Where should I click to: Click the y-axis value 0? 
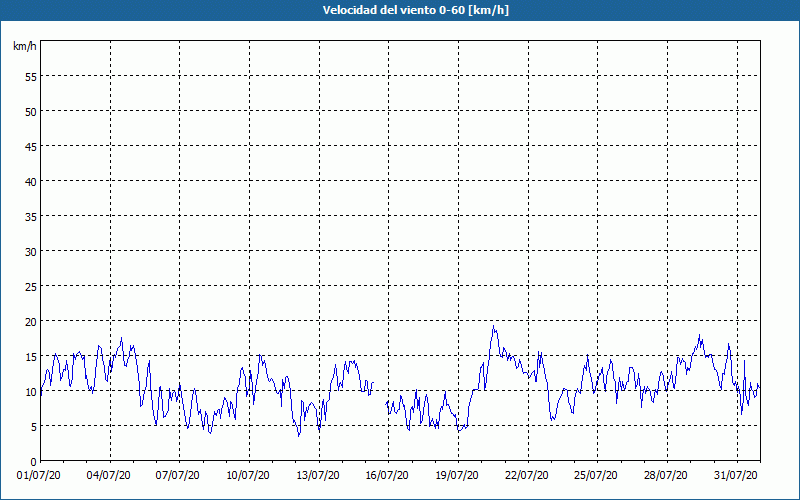click(x=34, y=462)
